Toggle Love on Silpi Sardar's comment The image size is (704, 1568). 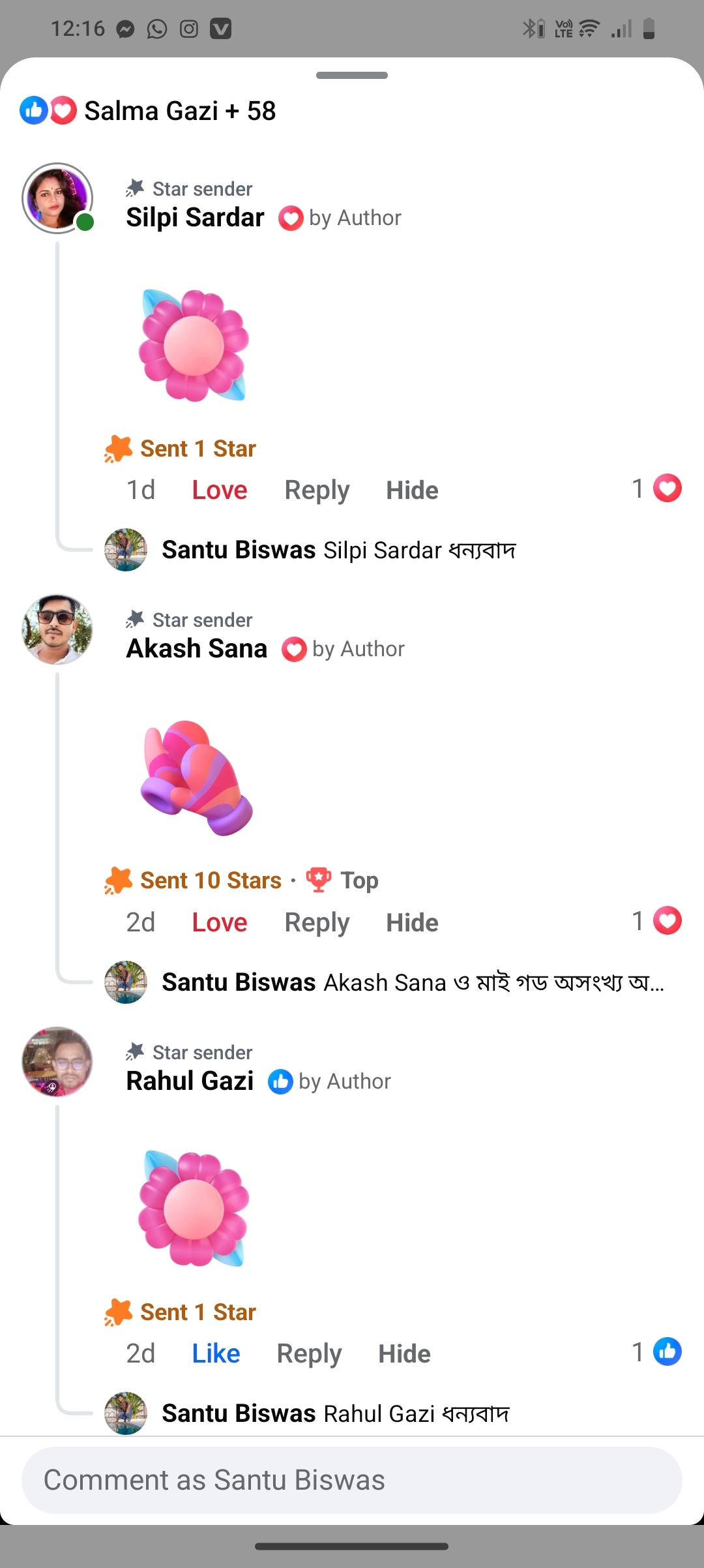pyautogui.click(x=219, y=490)
